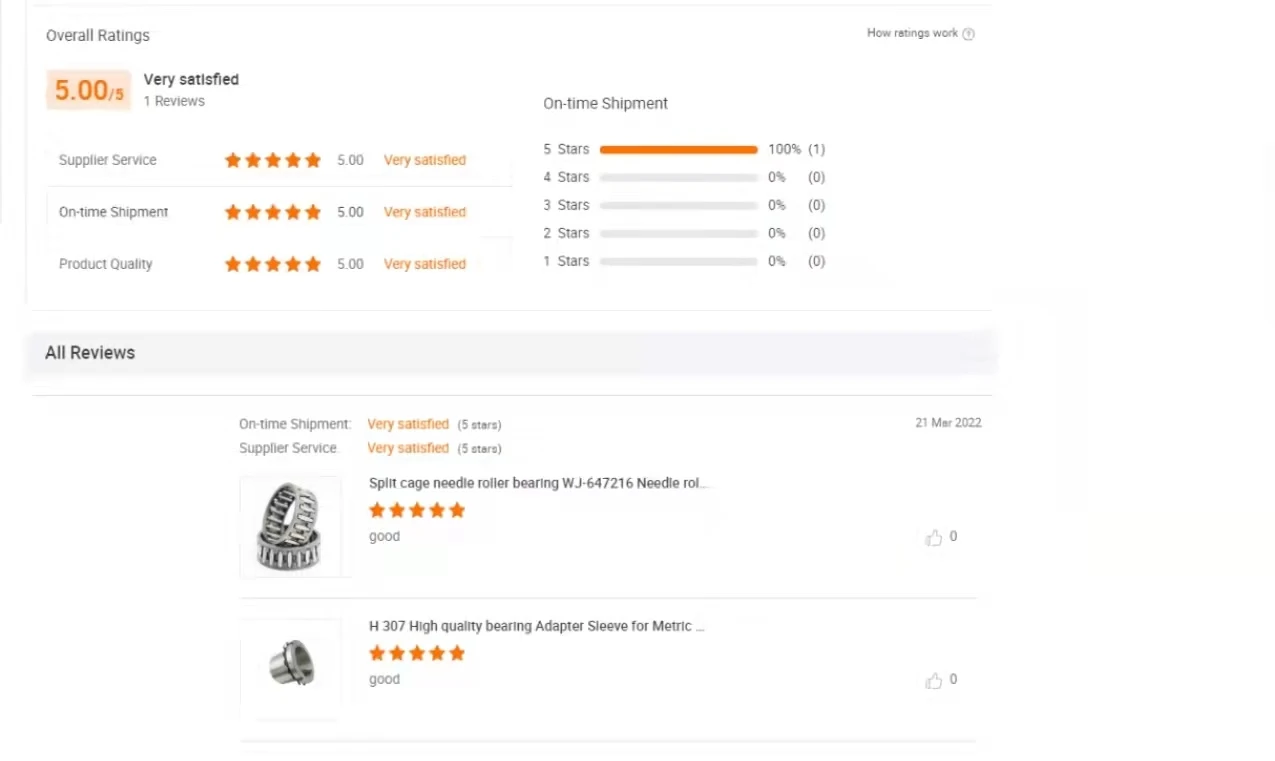The image size is (1275, 761).
Task: Open H 307 Adapter Sleeve product link
Action: [536, 626]
